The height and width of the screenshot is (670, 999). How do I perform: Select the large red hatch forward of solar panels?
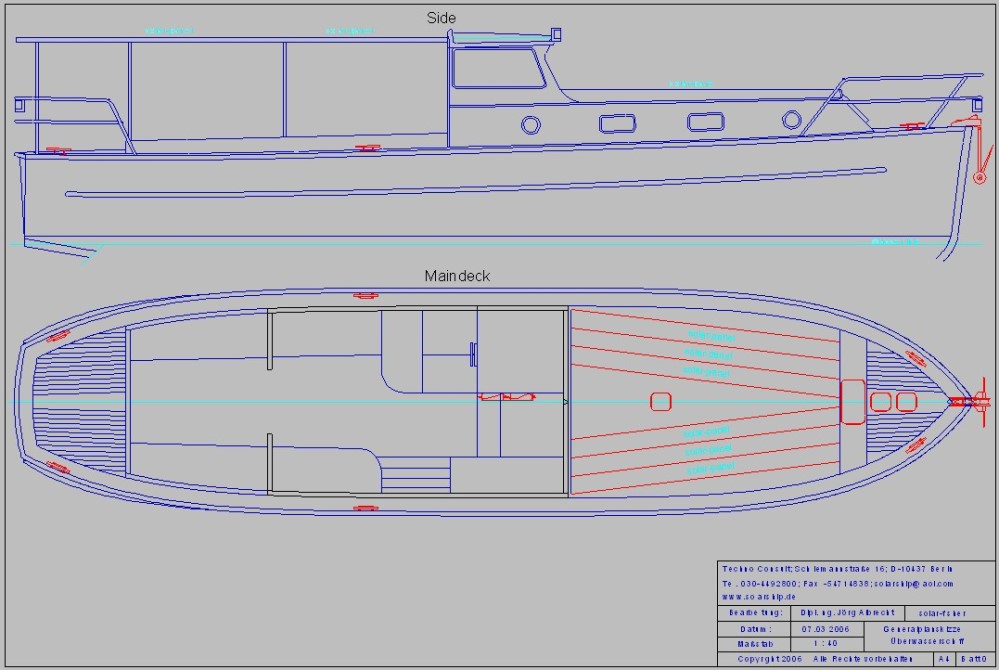coord(852,401)
